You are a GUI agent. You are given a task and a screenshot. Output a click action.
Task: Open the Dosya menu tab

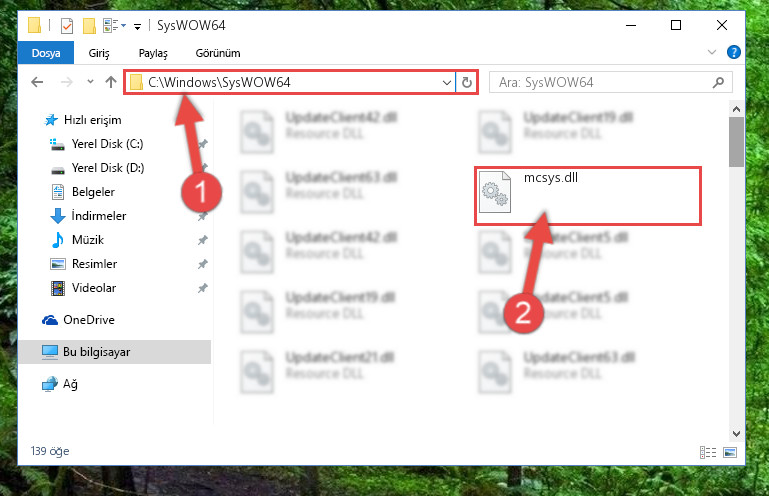[46, 53]
